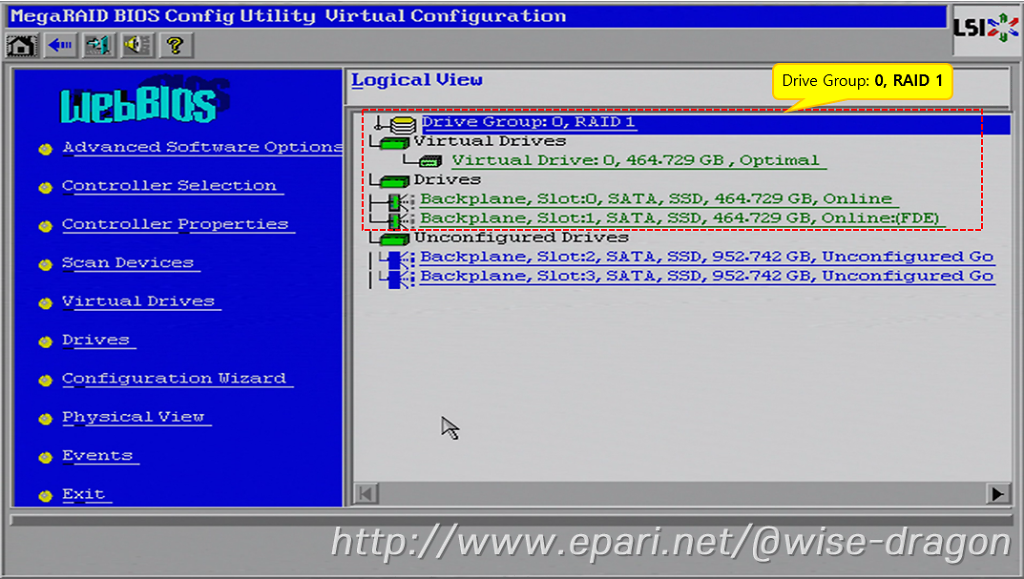Click the horizontal scrollbar right arrow
1024x579 pixels.
click(x=997, y=493)
